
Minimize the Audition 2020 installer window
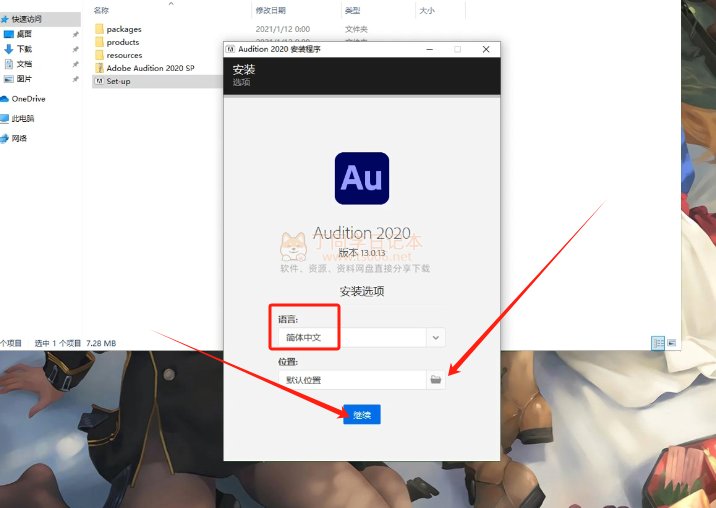[429, 49]
